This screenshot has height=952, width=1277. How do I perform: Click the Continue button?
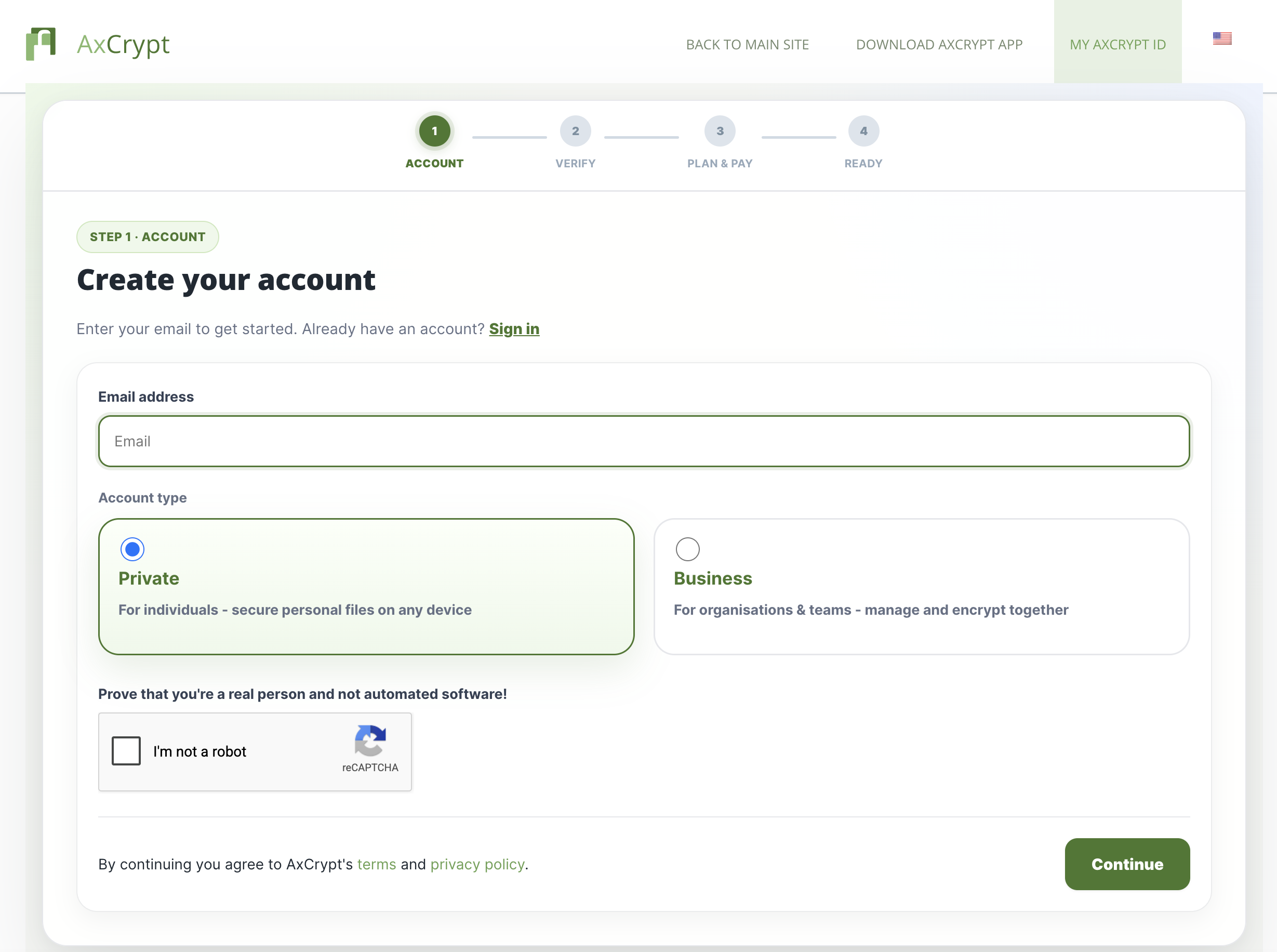tap(1127, 864)
